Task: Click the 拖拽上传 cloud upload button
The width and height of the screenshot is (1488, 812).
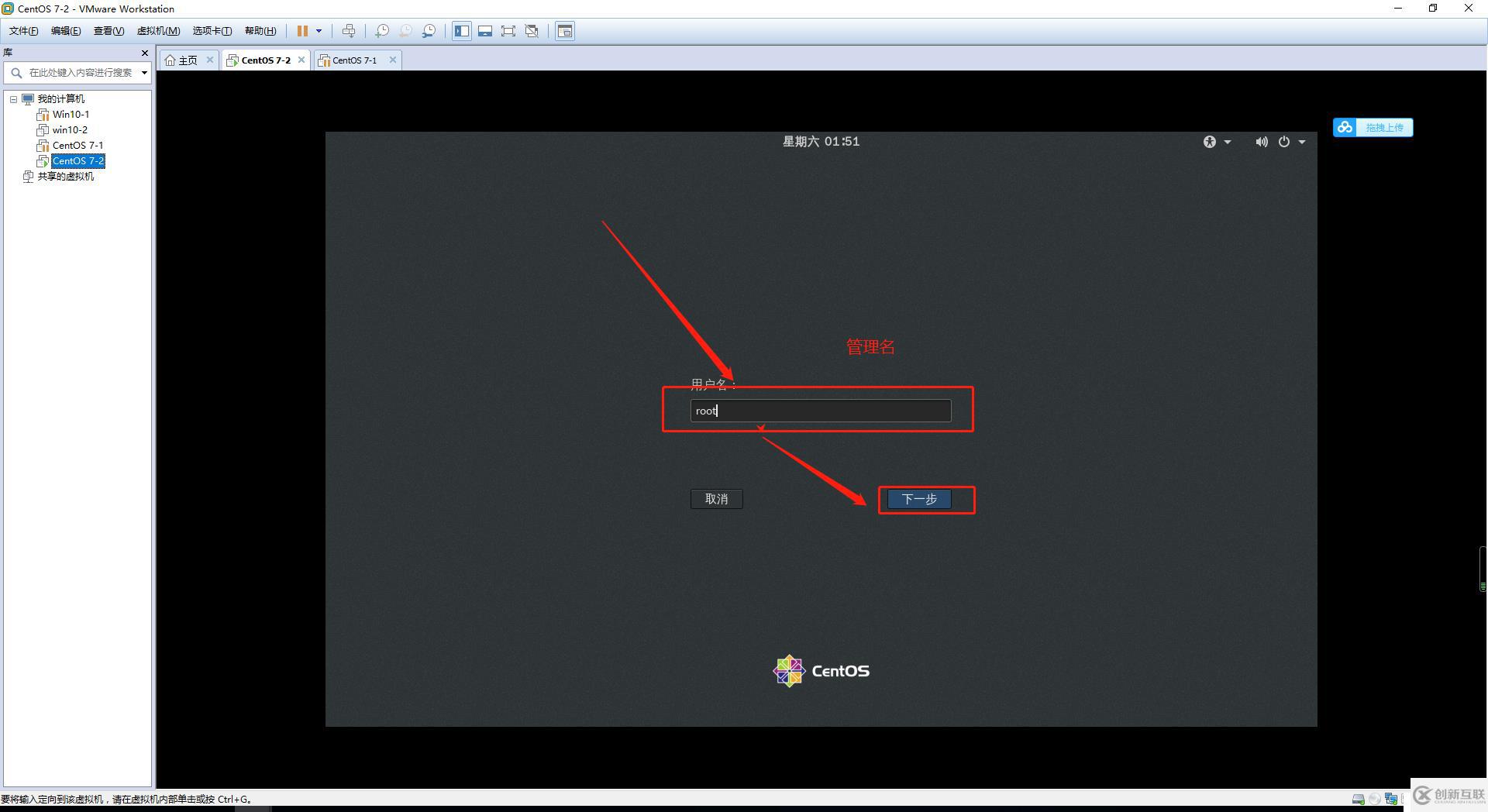Action: pos(1373,127)
